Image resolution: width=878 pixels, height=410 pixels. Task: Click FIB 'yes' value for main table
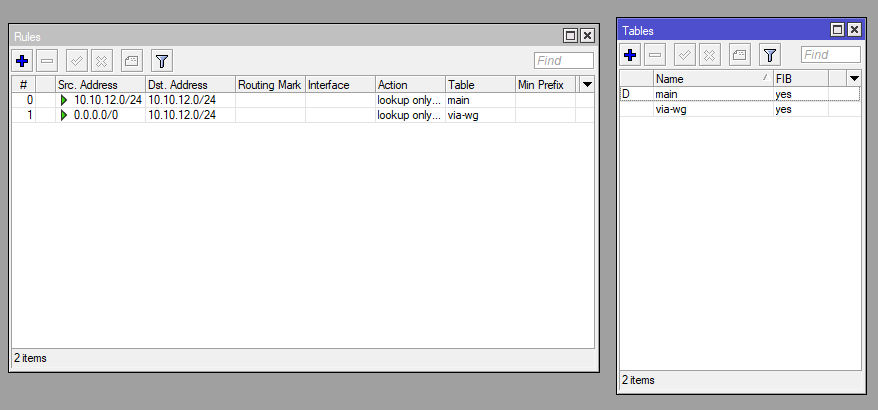(783, 94)
